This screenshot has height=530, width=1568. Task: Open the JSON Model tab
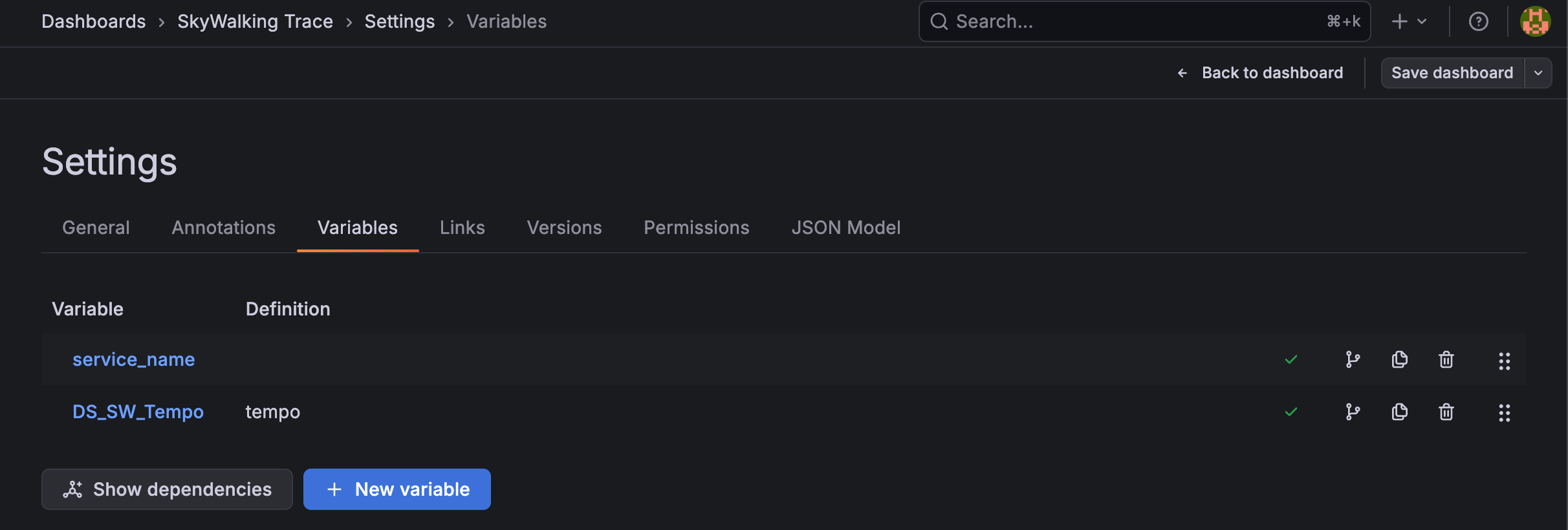pyautogui.click(x=845, y=228)
